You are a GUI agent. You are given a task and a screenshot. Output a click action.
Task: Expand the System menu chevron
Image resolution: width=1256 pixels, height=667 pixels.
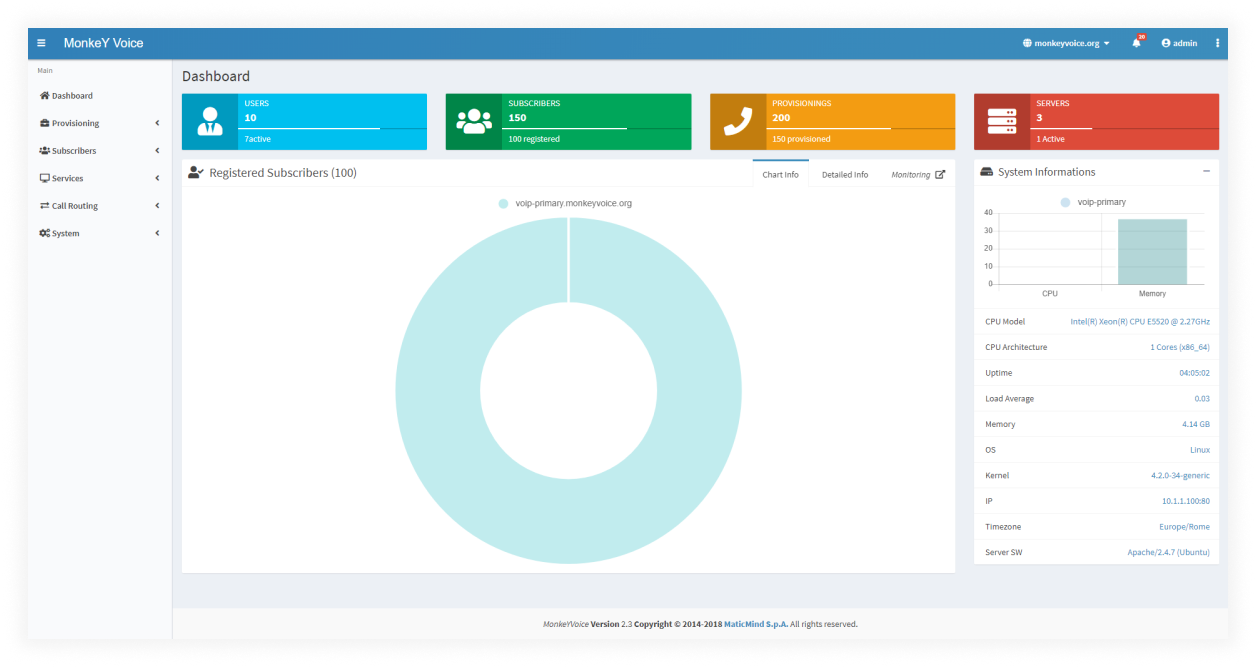(157, 233)
